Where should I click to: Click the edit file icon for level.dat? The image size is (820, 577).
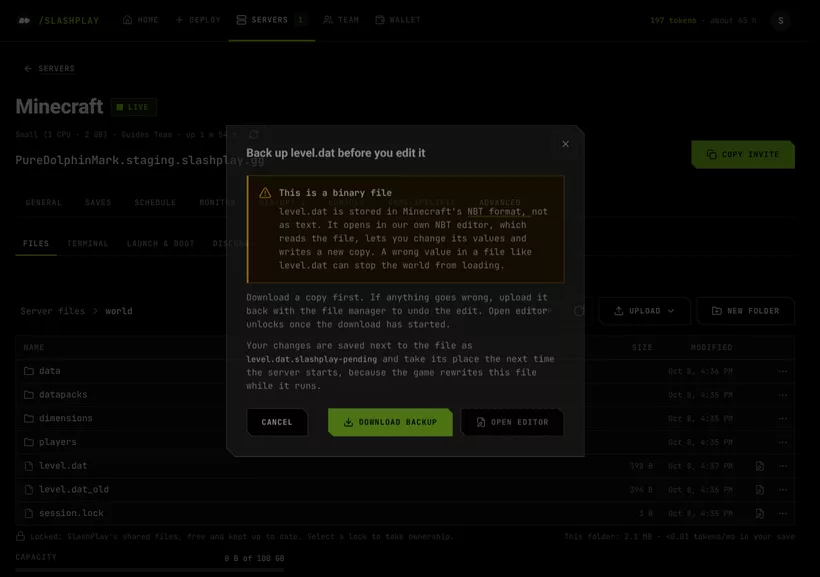(x=759, y=466)
